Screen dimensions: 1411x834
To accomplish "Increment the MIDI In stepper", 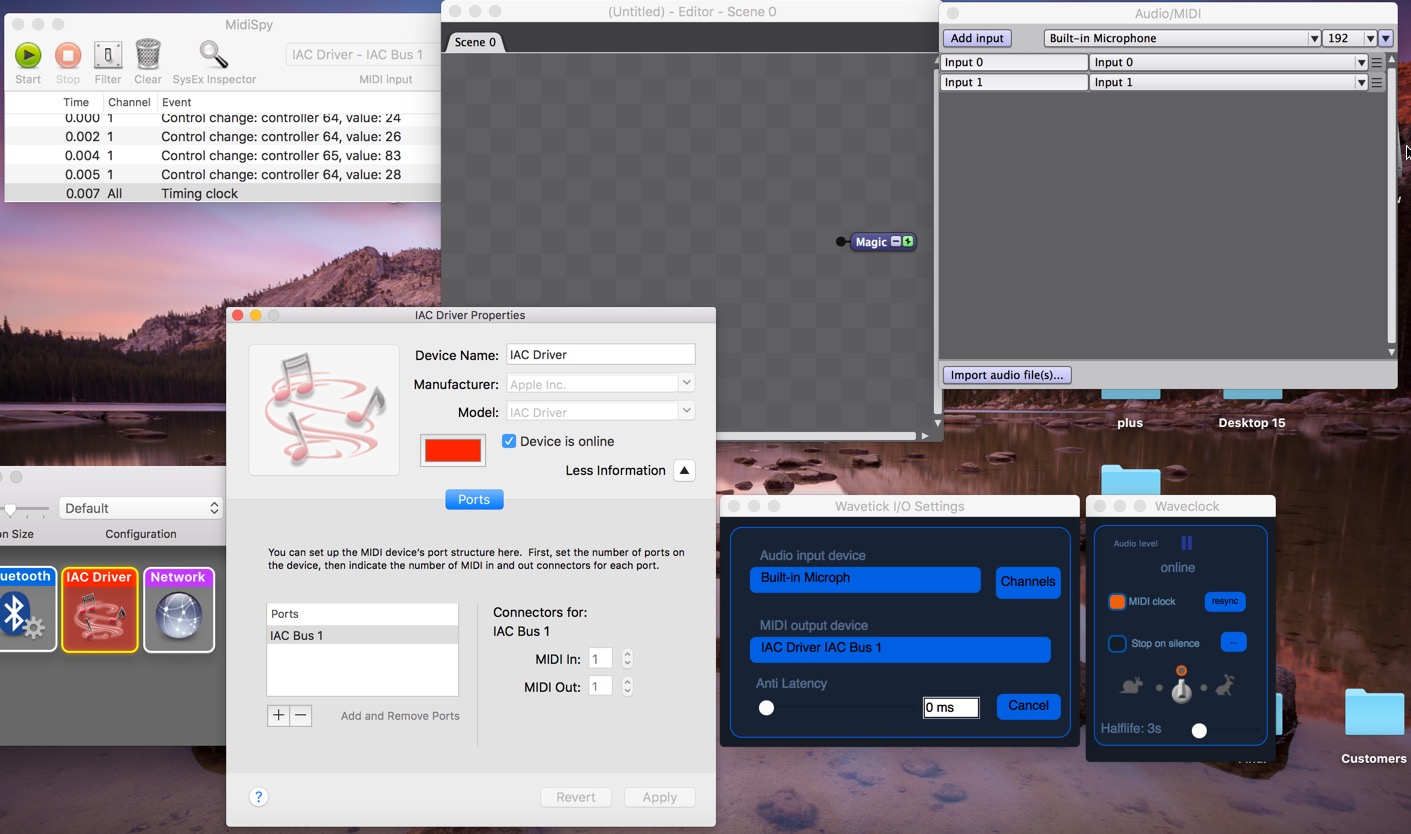I will point(627,655).
